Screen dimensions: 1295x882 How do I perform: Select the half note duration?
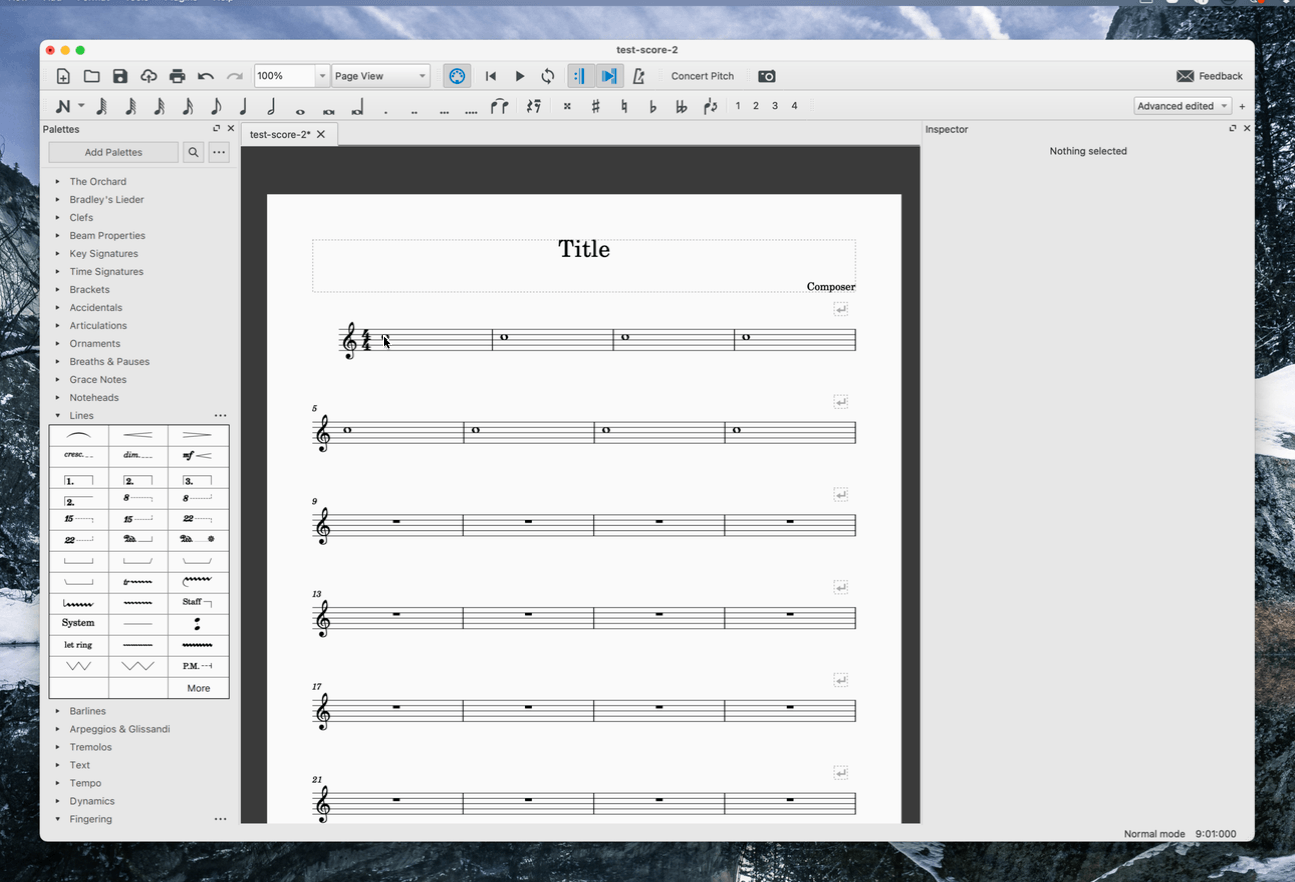click(x=272, y=106)
